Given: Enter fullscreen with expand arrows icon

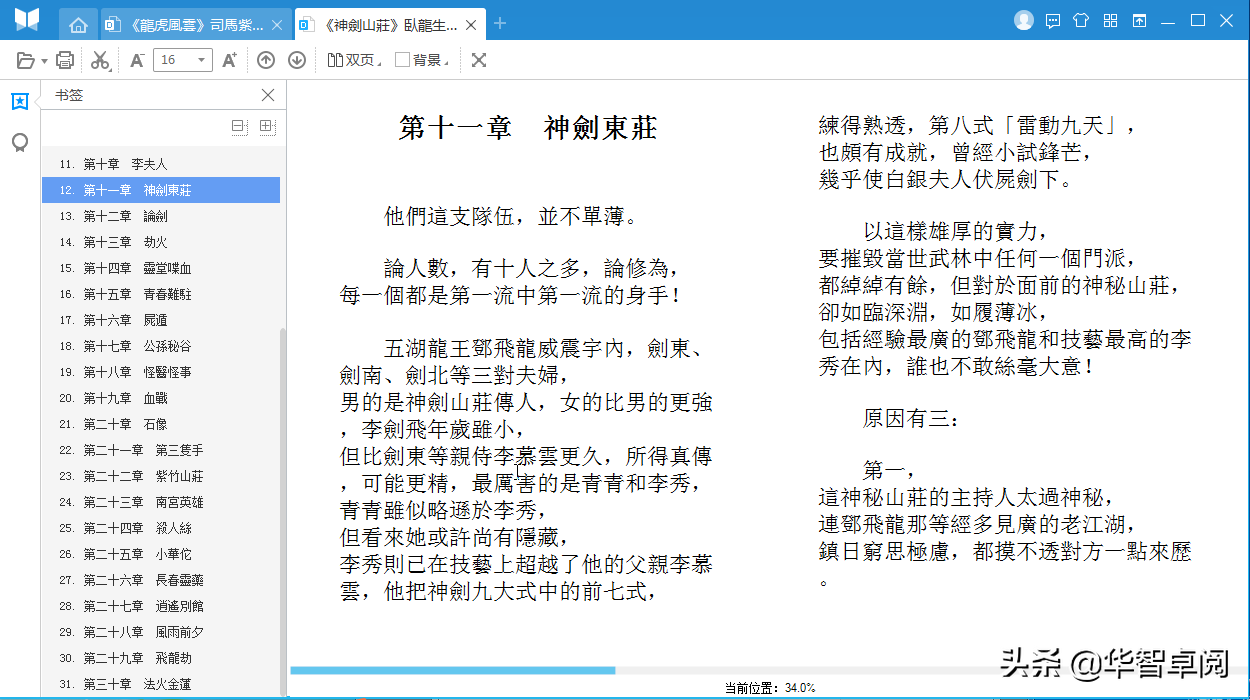Looking at the screenshot, I should (479, 60).
